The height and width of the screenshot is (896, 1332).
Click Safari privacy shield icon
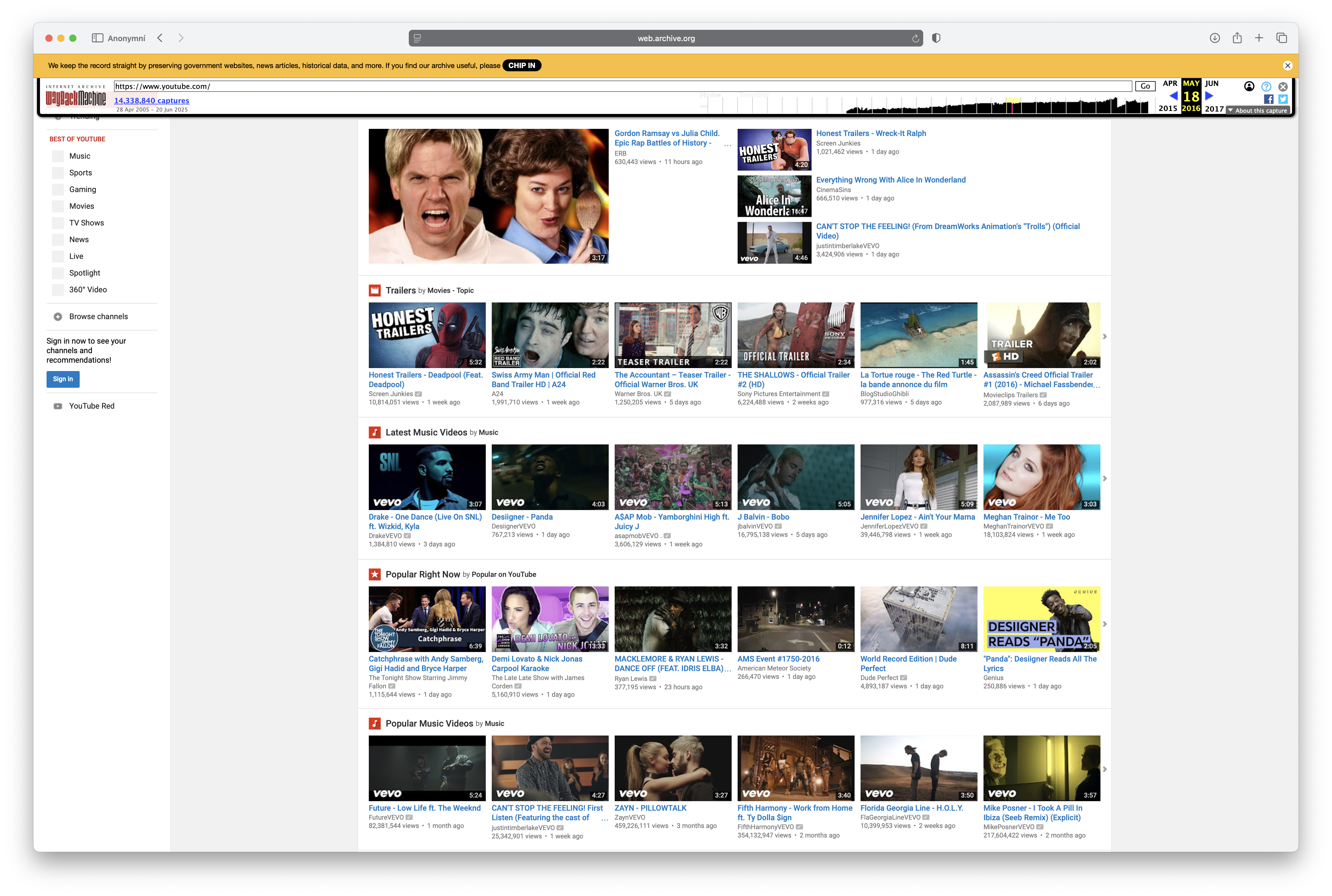(936, 38)
